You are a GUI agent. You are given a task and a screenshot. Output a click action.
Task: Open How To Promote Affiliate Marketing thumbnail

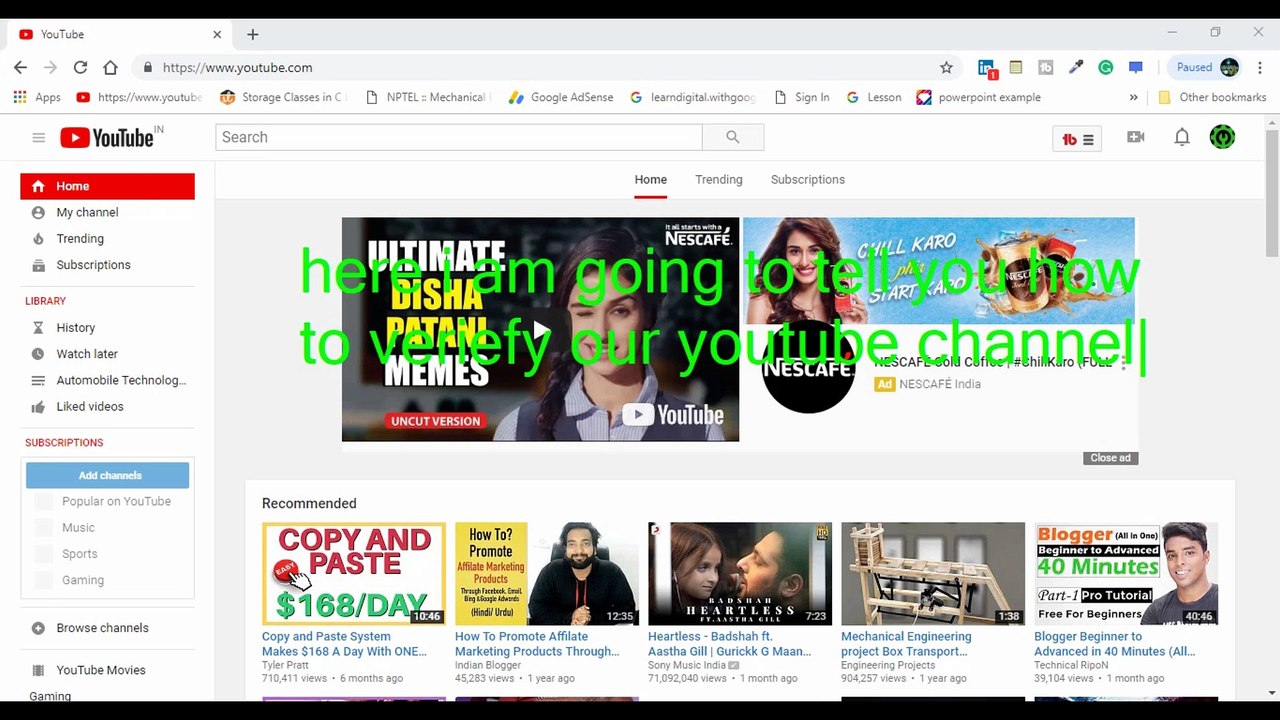(546, 573)
